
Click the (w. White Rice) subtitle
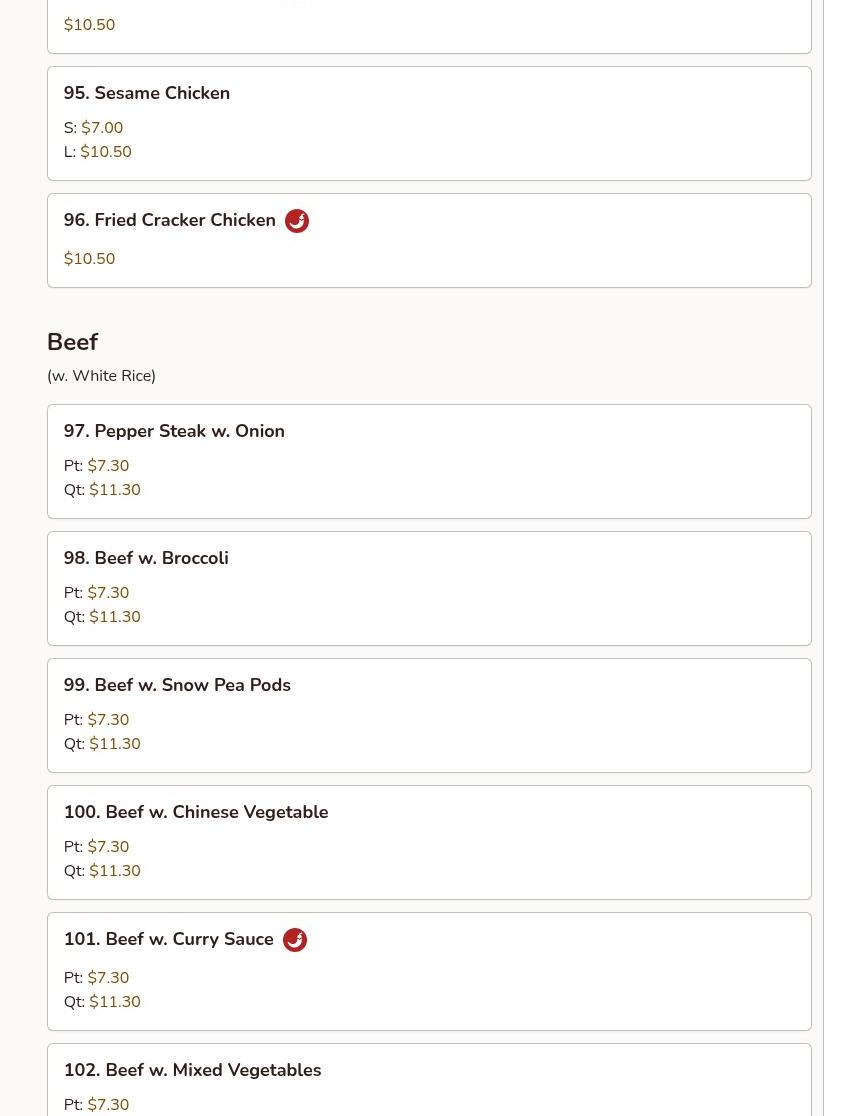[x=101, y=376]
